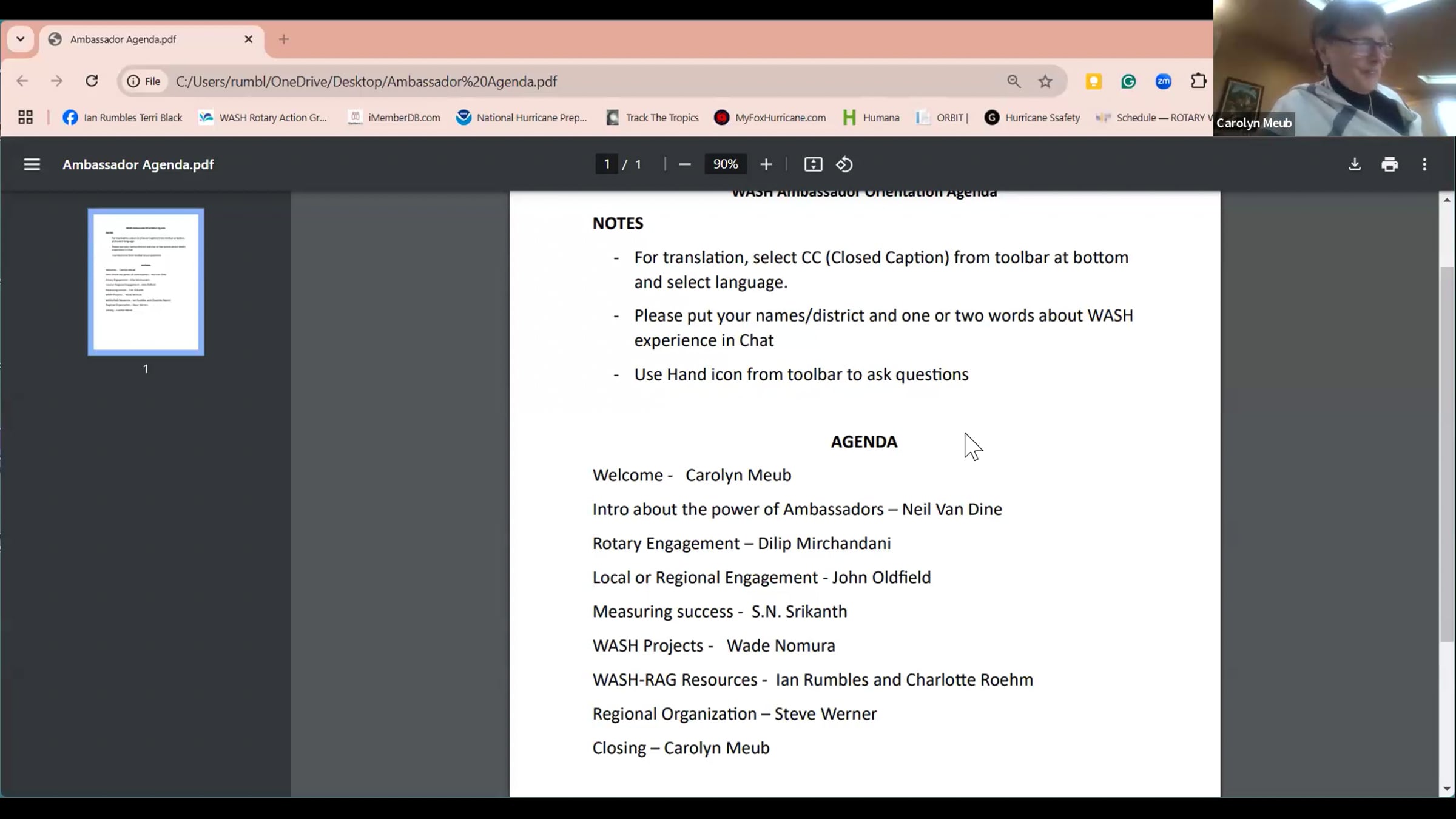This screenshot has height=819, width=1456.
Task: Open Humana bookmark
Action: (871, 118)
